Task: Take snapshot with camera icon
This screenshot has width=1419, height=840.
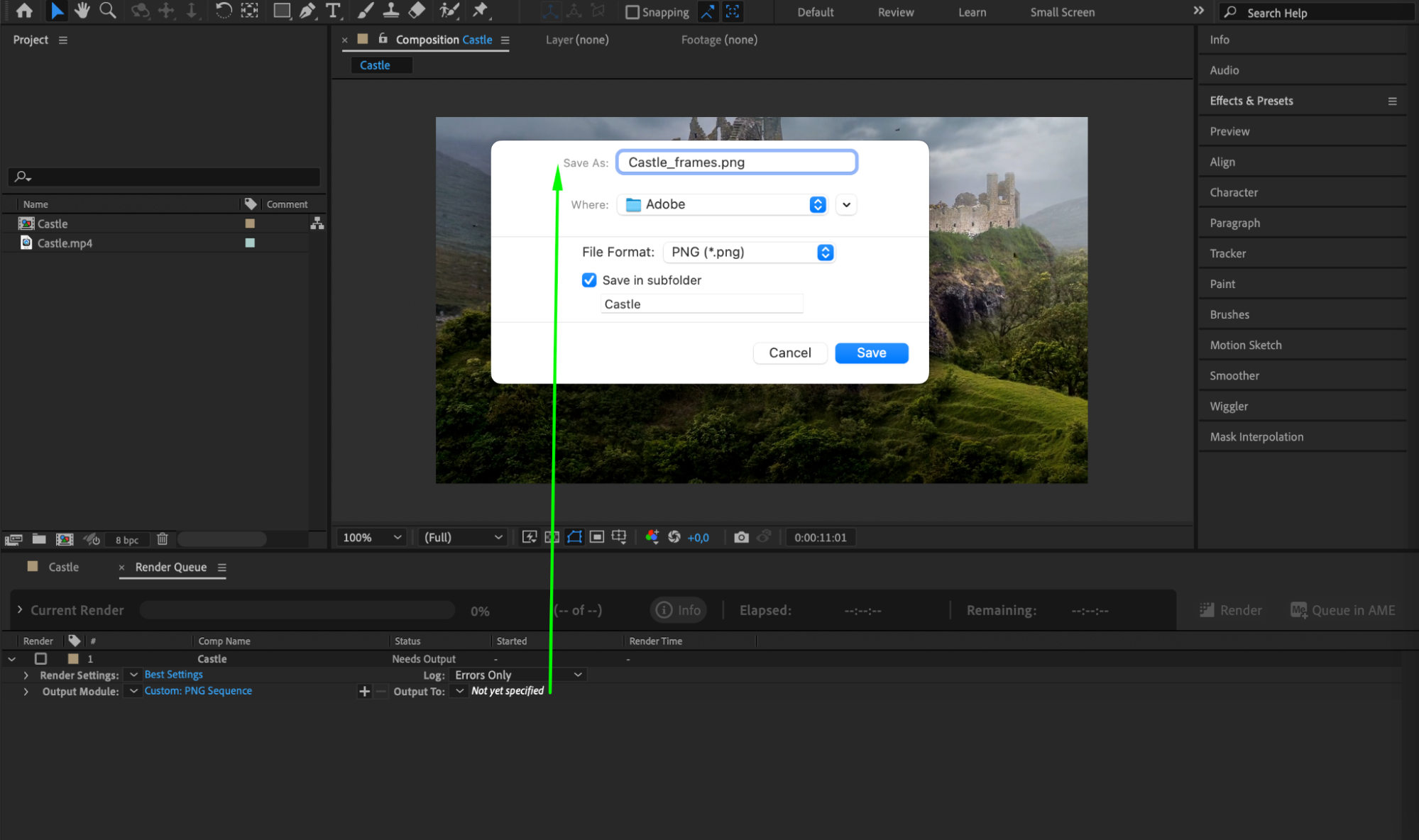Action: coord(741,537)
